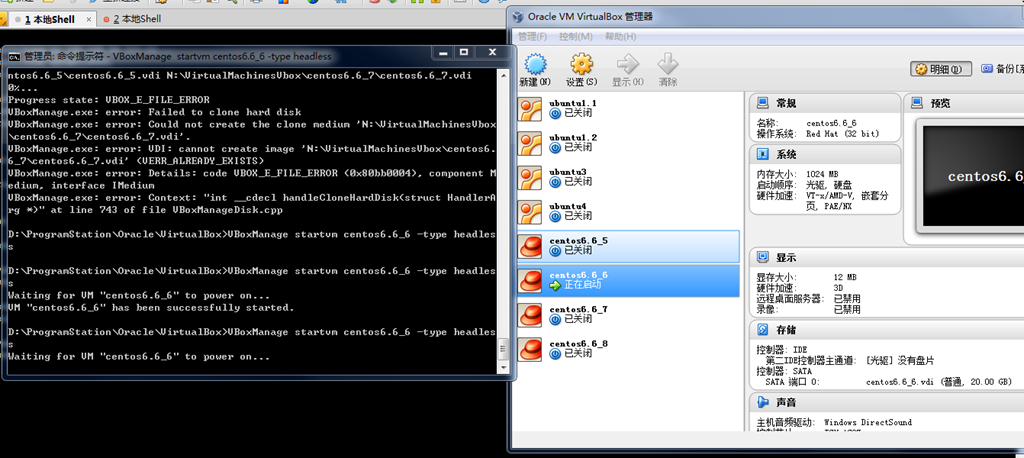Viewport: 1024px width, 458px height.
Task: Click the centos6.6 preview thumbnail
Action: (x=973, y=176)
